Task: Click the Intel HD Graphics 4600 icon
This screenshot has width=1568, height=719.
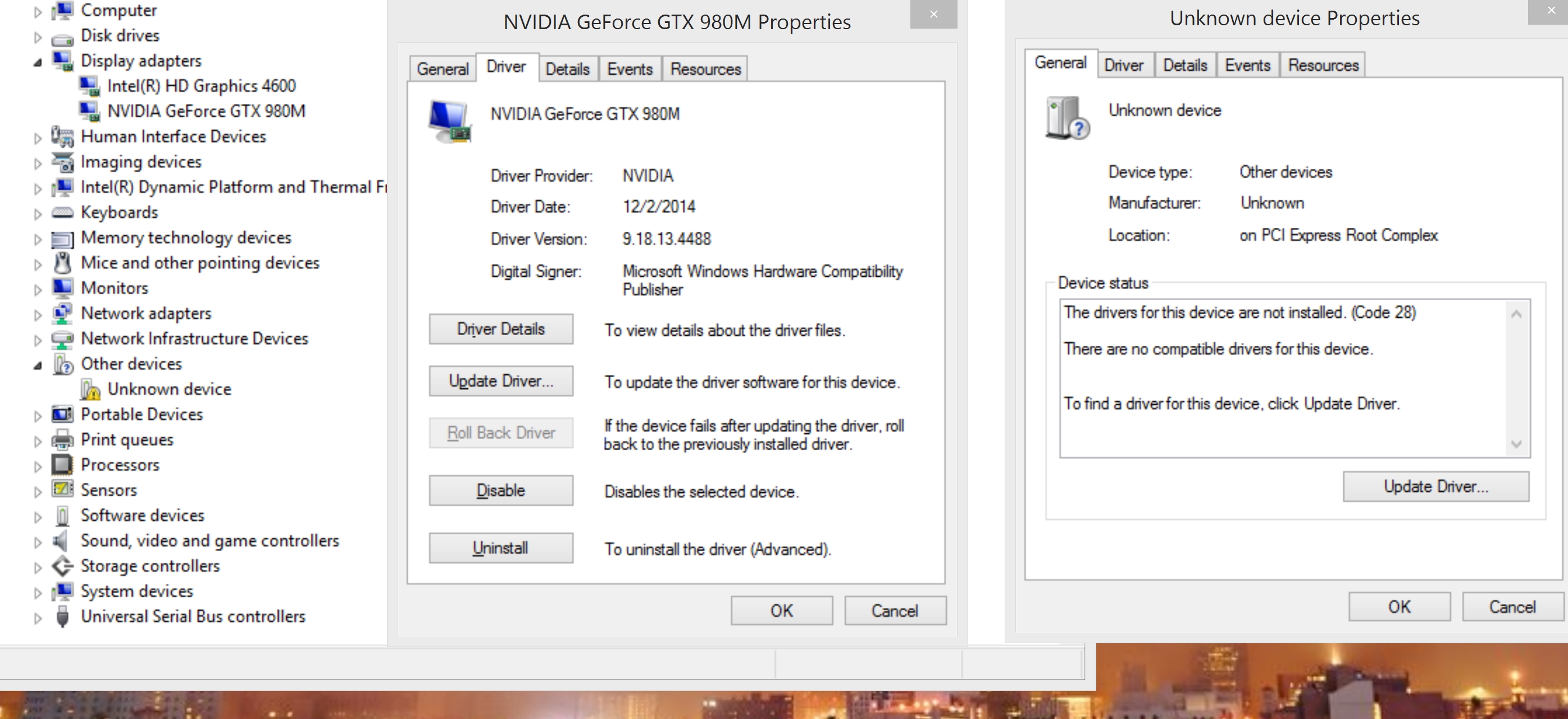Action: pyautogui.click(x=89, y=86)
